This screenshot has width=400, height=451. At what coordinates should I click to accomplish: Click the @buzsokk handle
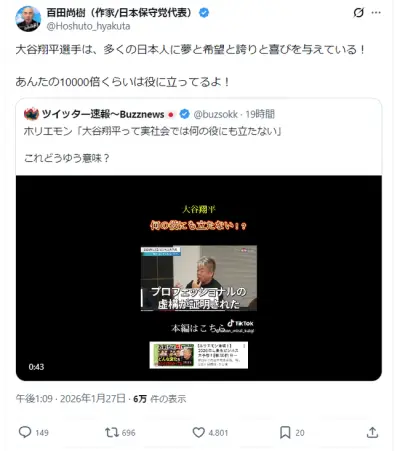215,114
